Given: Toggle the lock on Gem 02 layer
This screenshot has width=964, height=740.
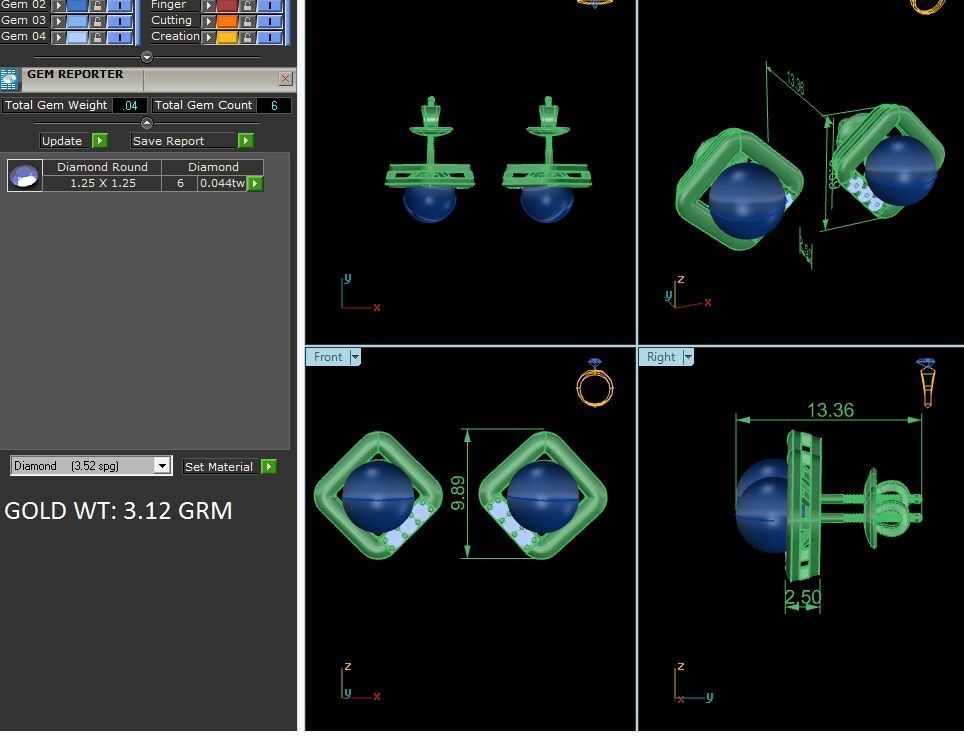Looking at the screenshot, I should [x=97, y=6].
